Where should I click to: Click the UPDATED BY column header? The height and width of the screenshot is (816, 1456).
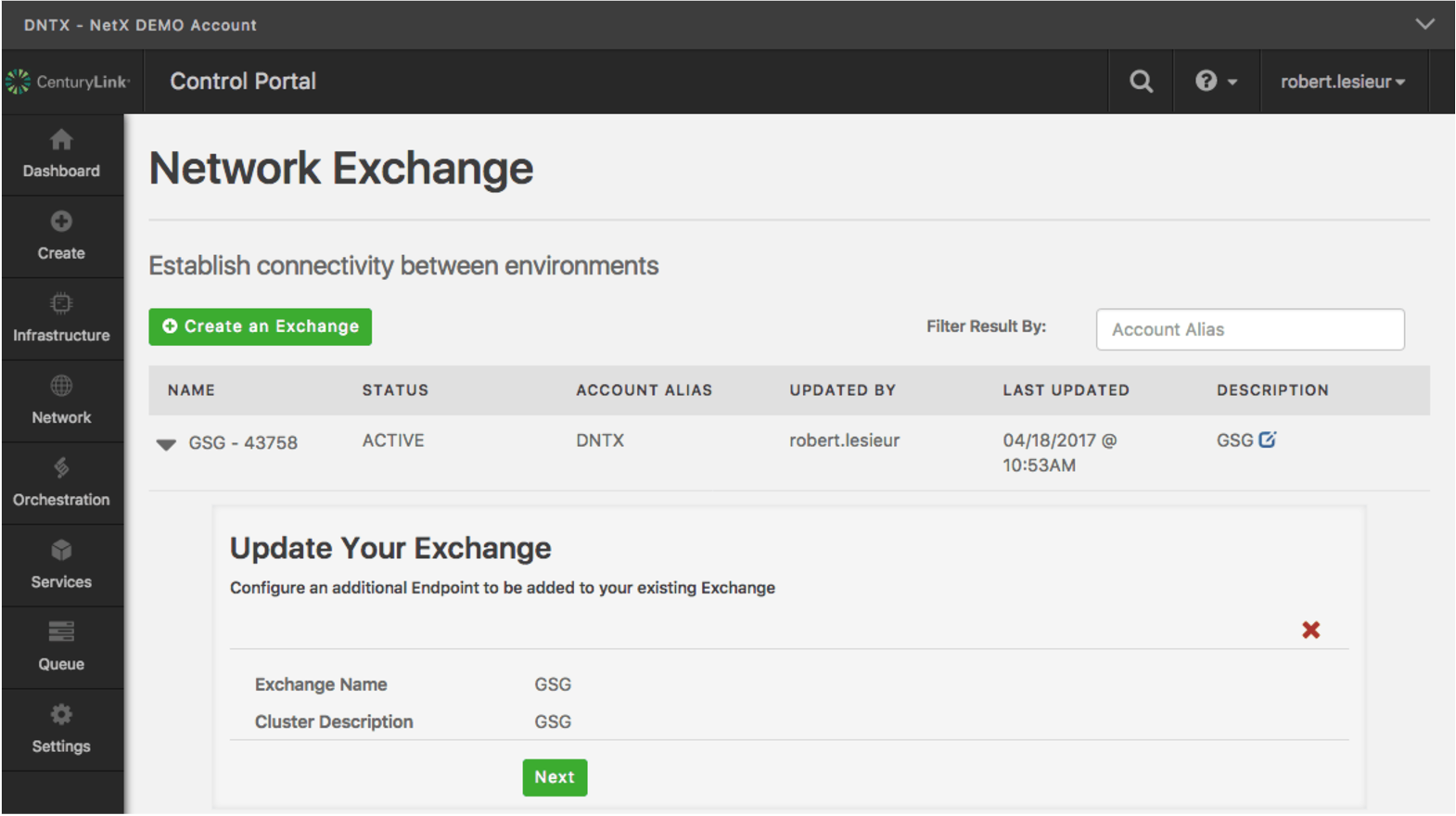point(842,390)
